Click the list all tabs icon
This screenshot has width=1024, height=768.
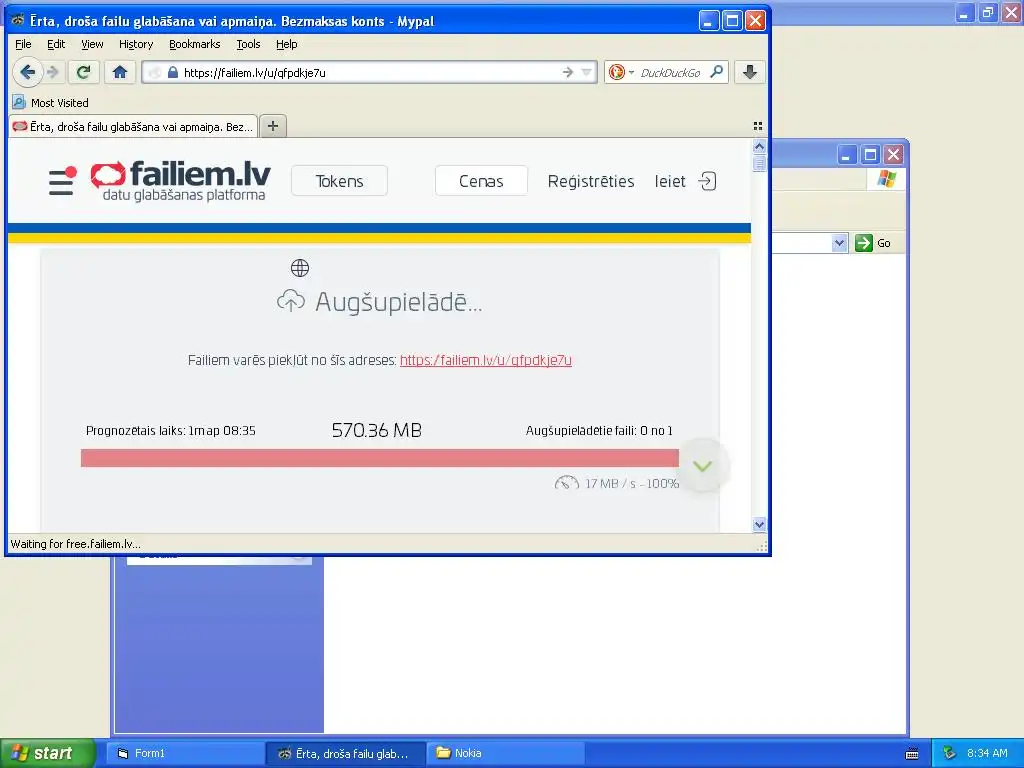point(758,126)
